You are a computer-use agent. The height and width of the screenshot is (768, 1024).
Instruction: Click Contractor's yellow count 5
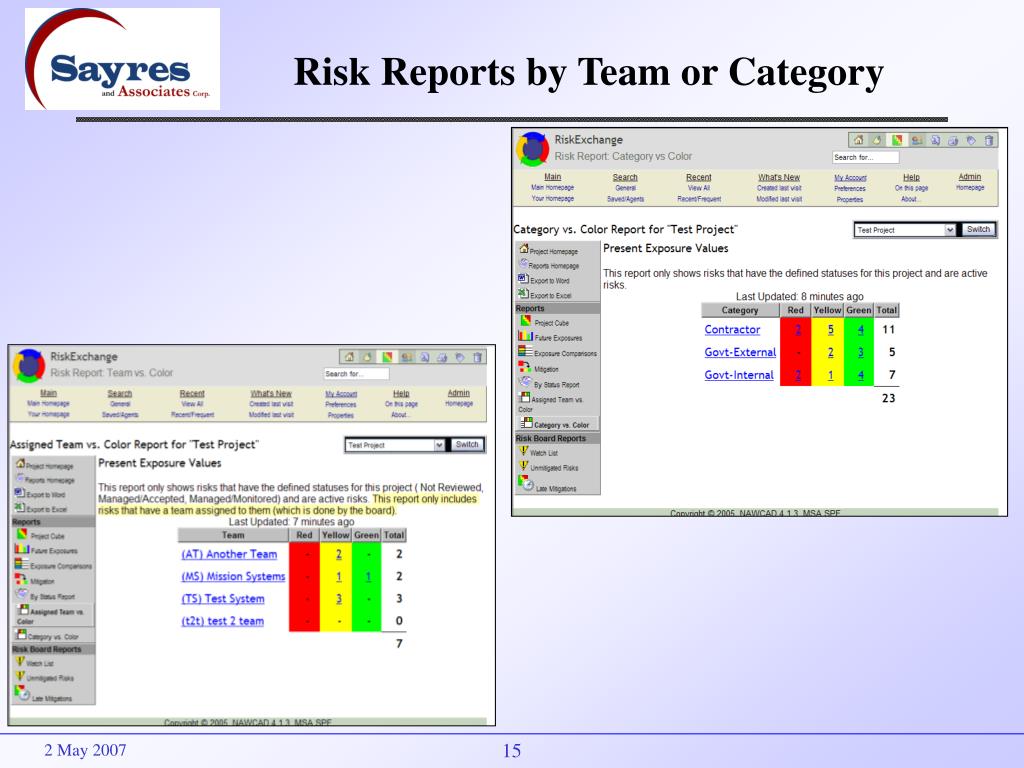pos(831,330)
